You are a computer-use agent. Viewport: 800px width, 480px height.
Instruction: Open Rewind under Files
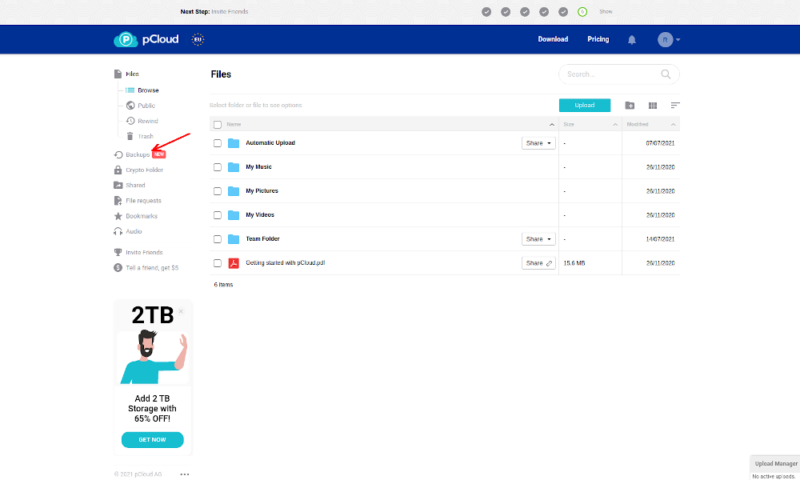tap(142, 121)
